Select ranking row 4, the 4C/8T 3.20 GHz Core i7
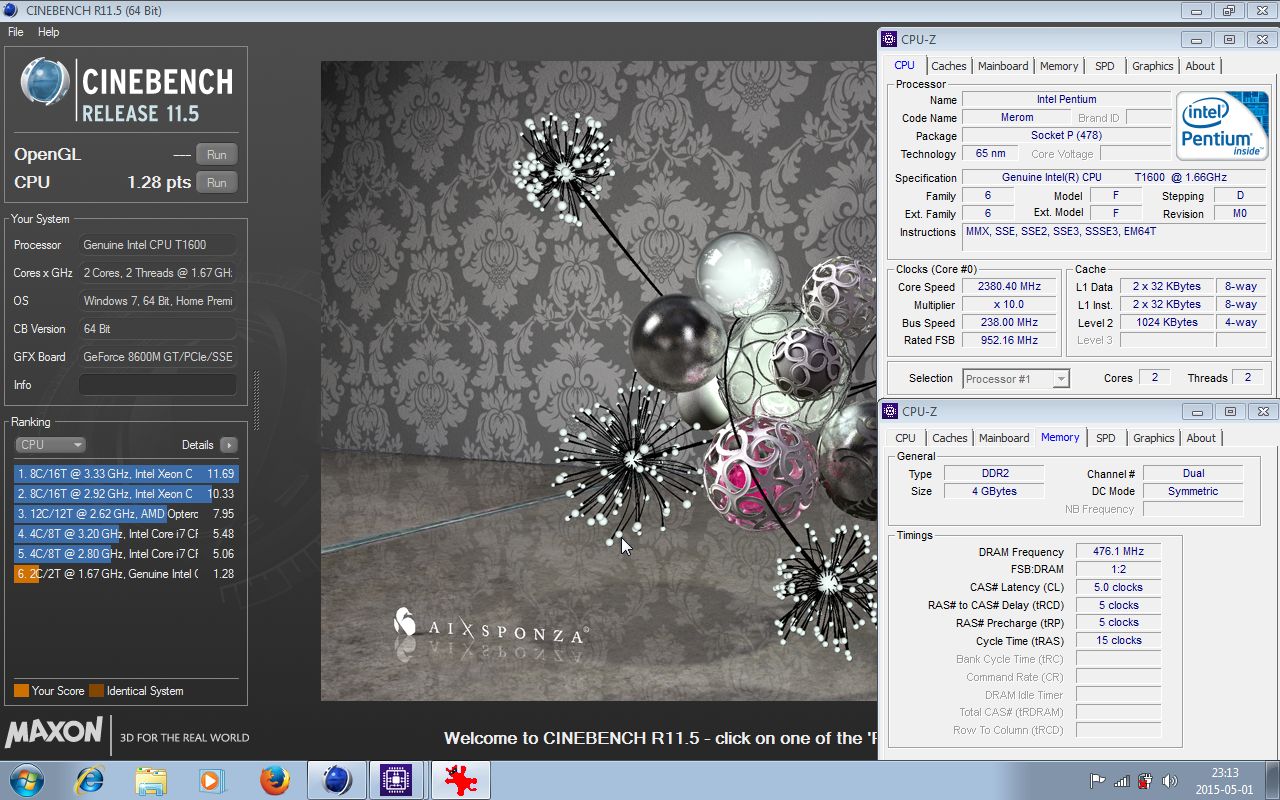This screenshot has height=800, width=1280. 126,534
